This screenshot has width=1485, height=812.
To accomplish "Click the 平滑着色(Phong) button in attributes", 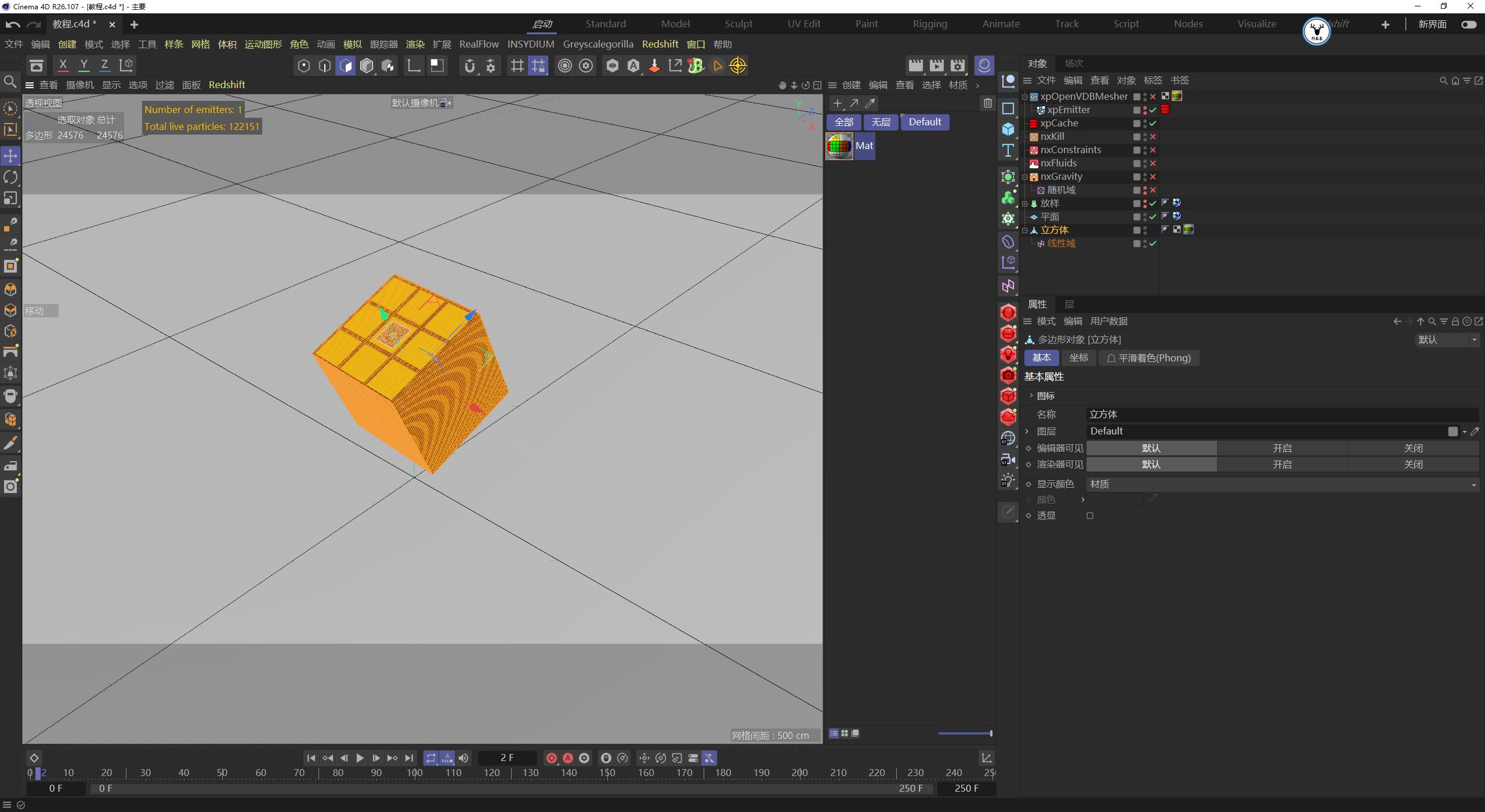I will [x=1149, y=358].
